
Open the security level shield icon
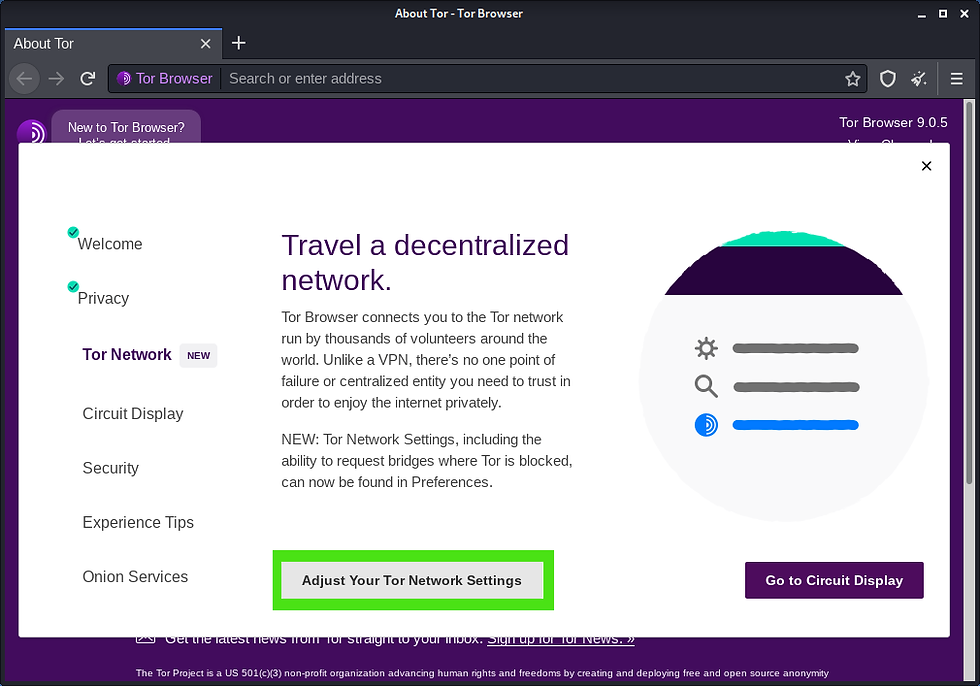click(888, 79)
